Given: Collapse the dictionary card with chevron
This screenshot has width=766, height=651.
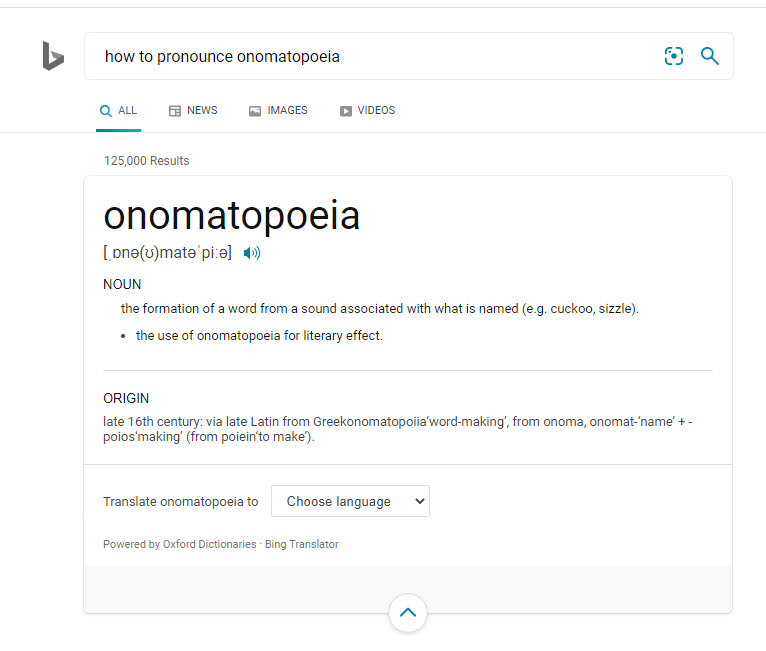Looking at the screenshot, I should pyautogui.click(x=407, y=613).
